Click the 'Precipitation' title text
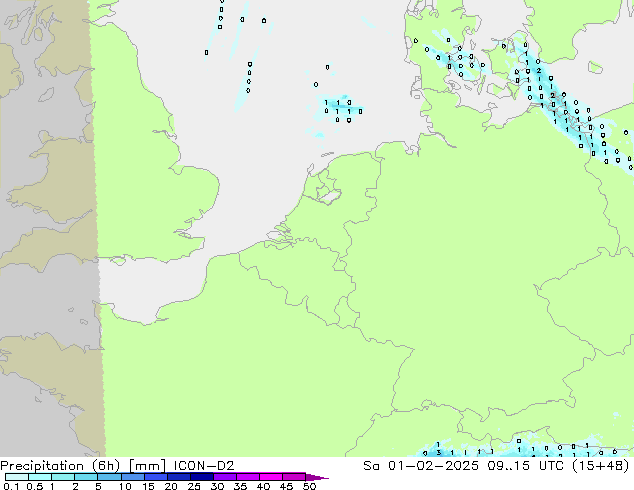Viewport: 634px width, 490px height. point(42,466)
